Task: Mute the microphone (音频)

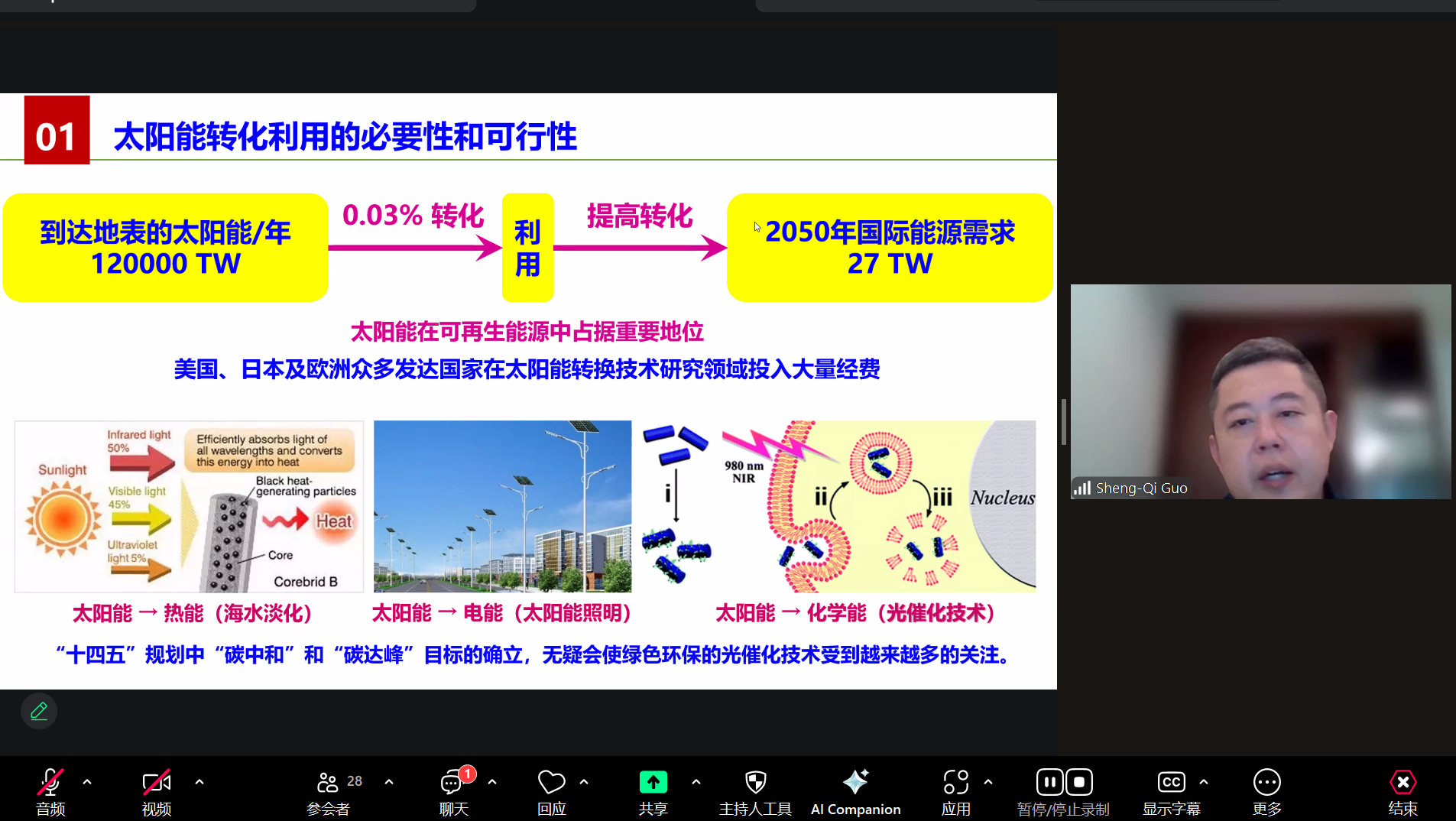Action: pos(48,782)
